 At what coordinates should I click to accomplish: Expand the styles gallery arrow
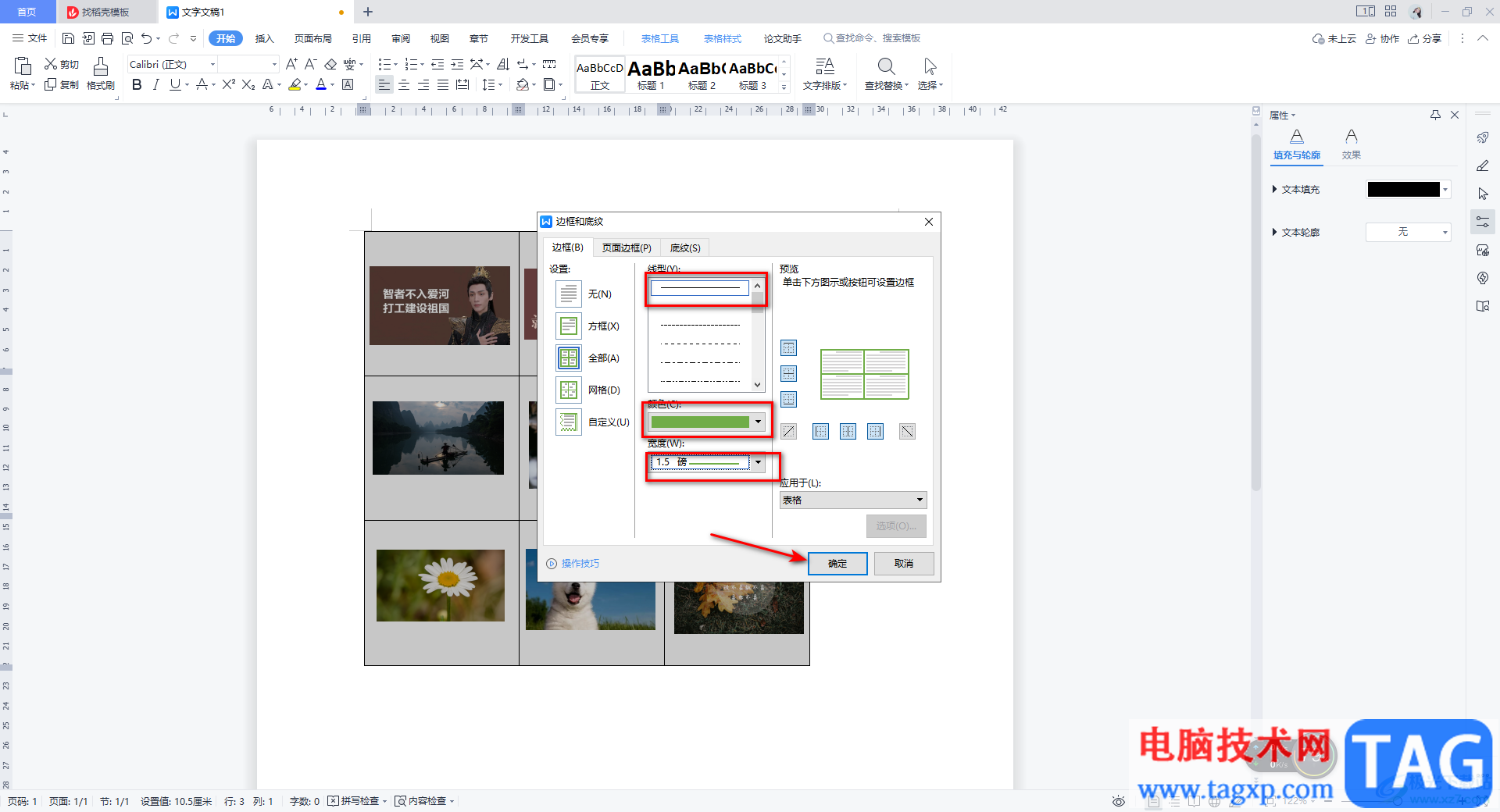(x=784, y=87)
